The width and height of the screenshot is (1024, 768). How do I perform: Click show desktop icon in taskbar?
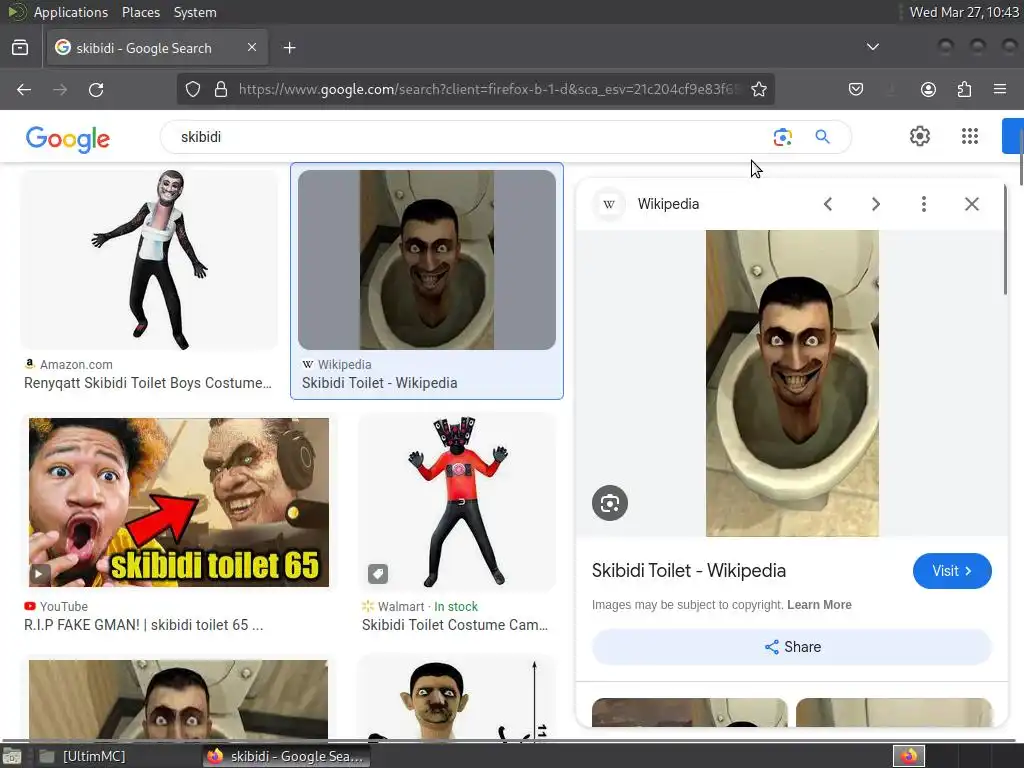pos(12,756)
